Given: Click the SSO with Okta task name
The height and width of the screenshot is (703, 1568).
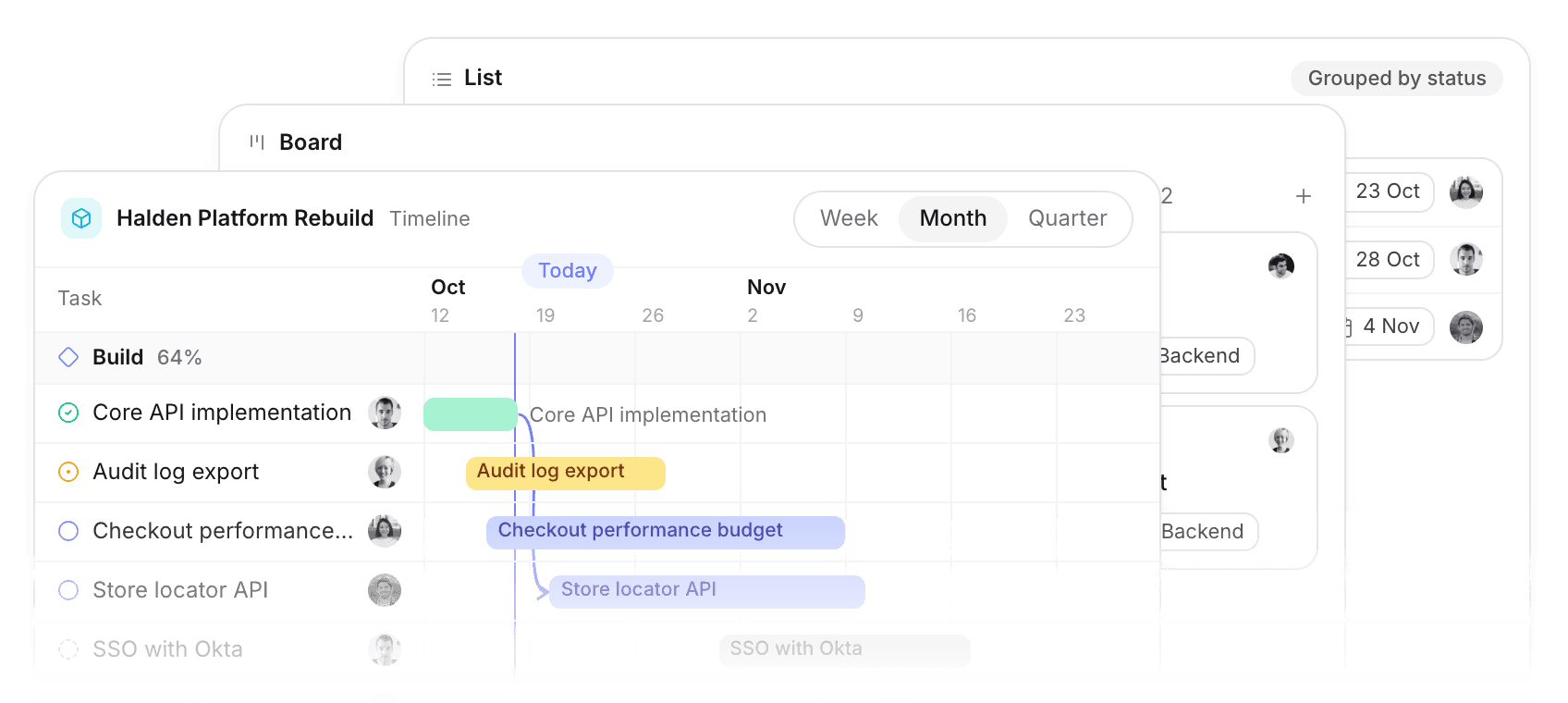Looking at the screenshot, I should tap(167, 649).
